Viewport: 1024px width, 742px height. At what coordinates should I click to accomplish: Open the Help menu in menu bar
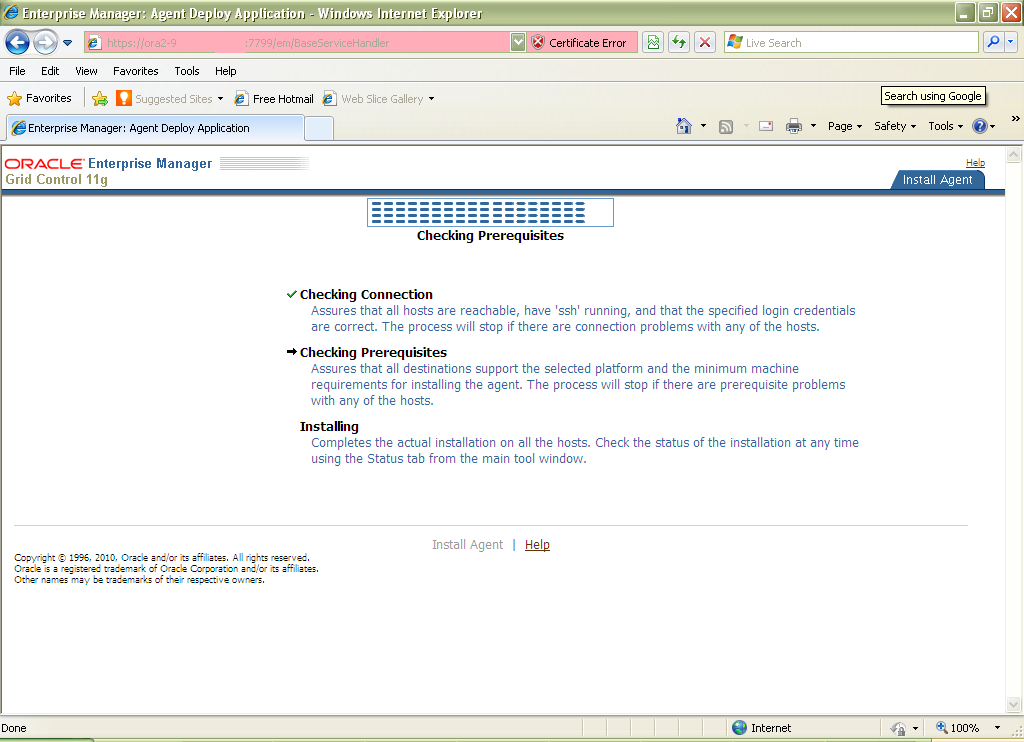226,71
